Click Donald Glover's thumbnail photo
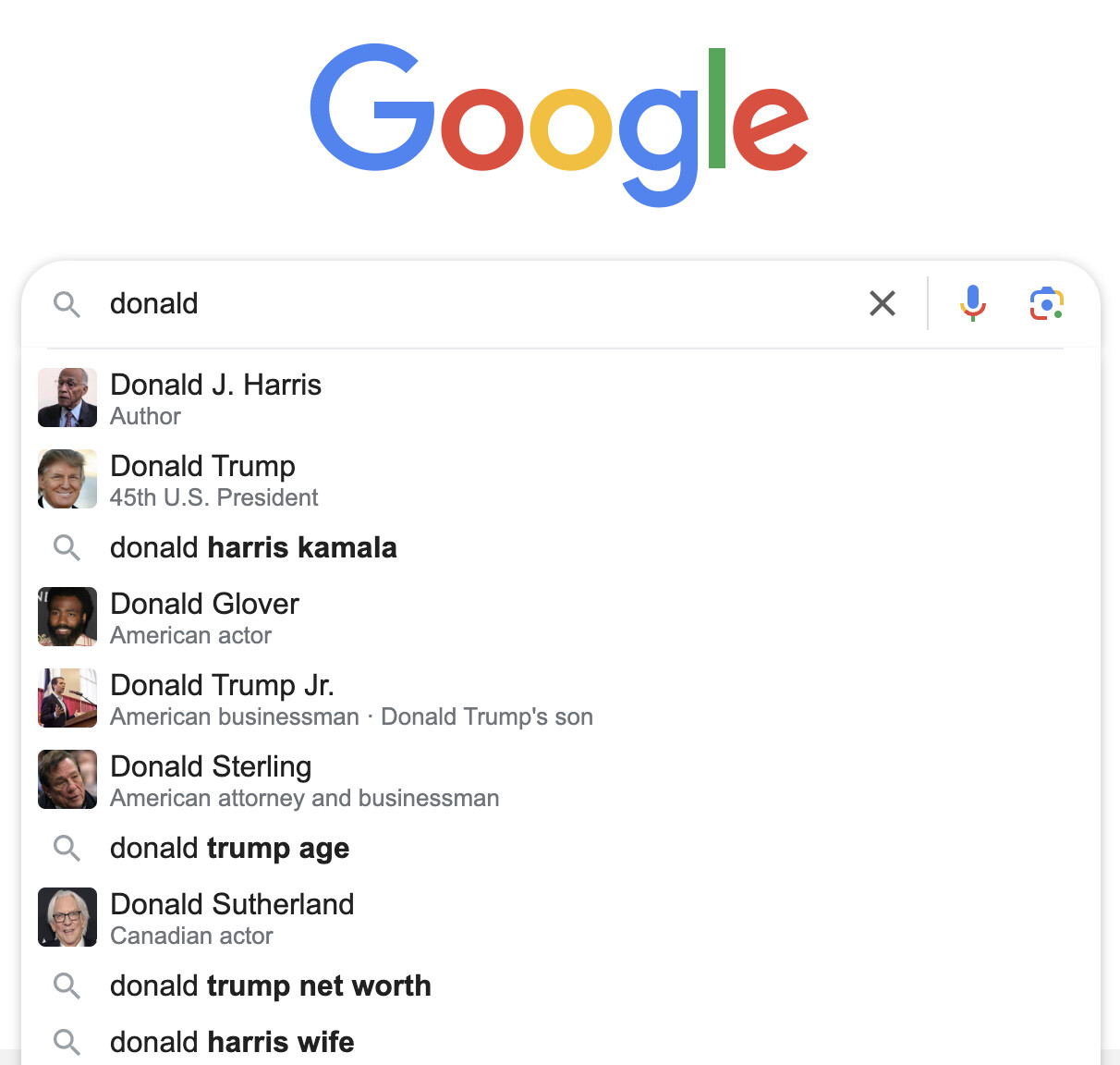The height and width of the screenshot is (1065, 1120). coord(67,617)
